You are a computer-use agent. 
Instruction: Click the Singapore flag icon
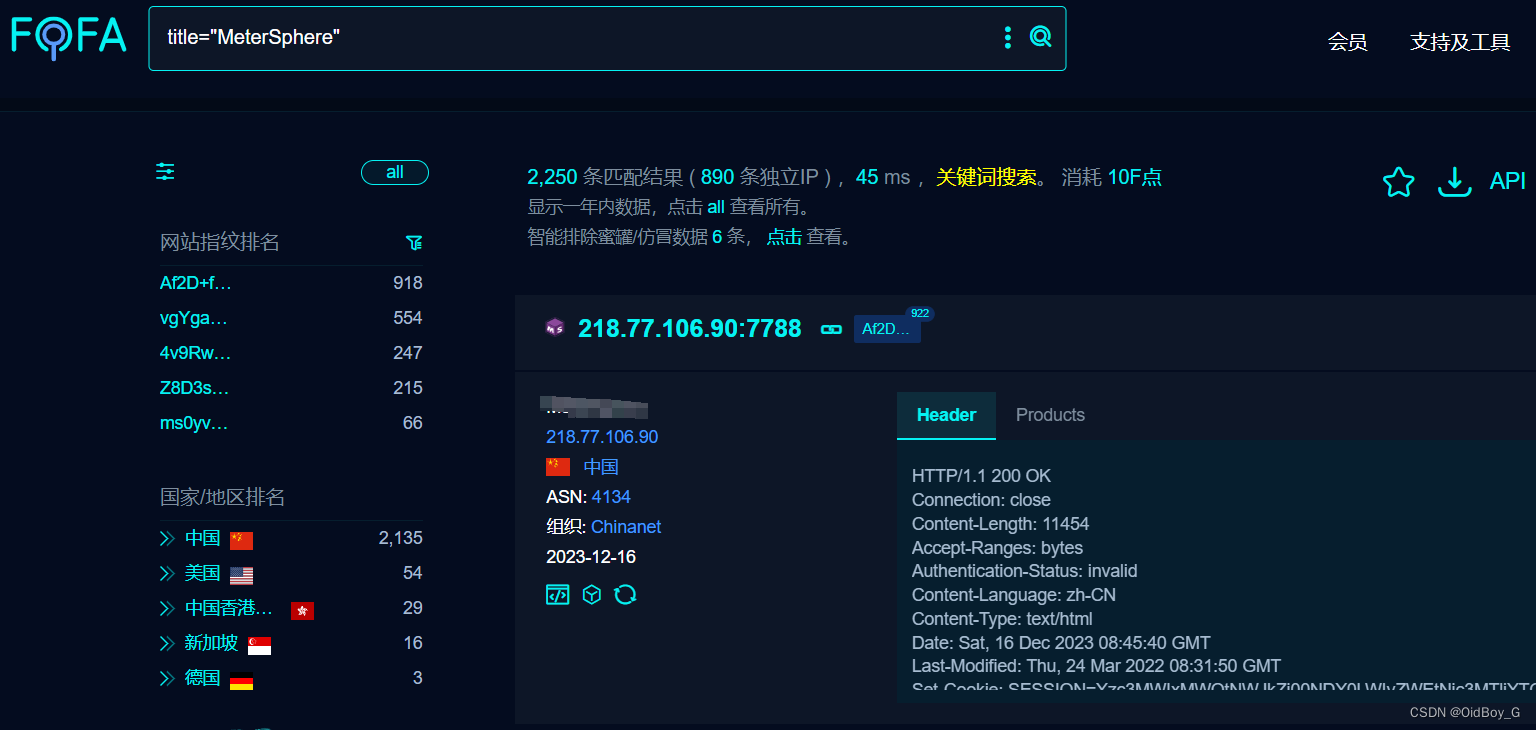point(259,645)
